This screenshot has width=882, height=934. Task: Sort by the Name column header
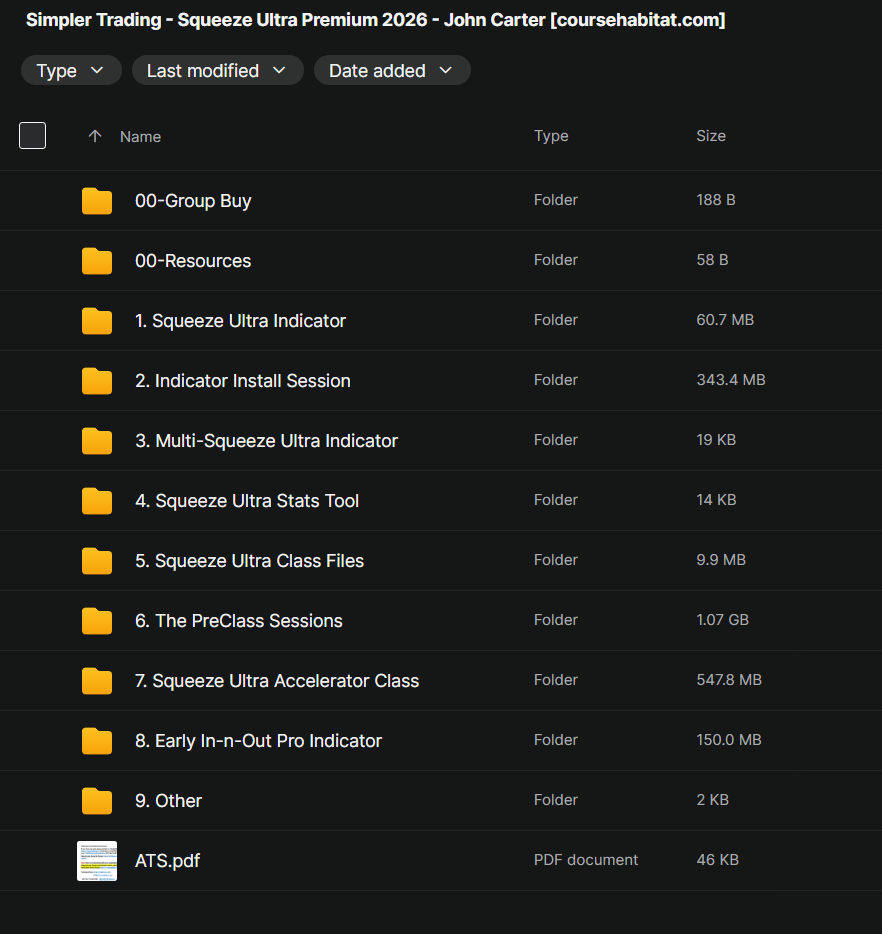tap(141, 137)
